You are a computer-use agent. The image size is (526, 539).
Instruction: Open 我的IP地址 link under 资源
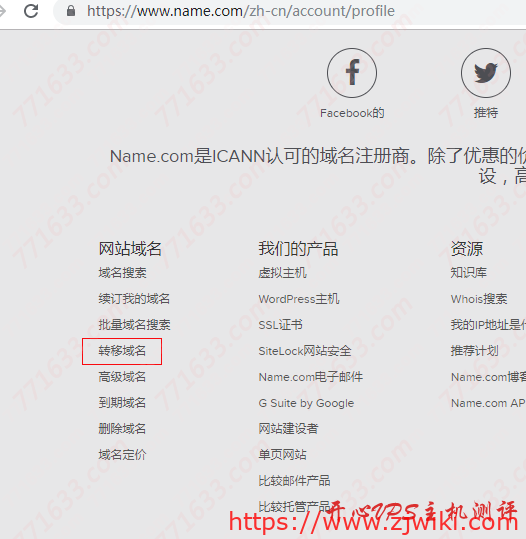[x=488, y=325]
